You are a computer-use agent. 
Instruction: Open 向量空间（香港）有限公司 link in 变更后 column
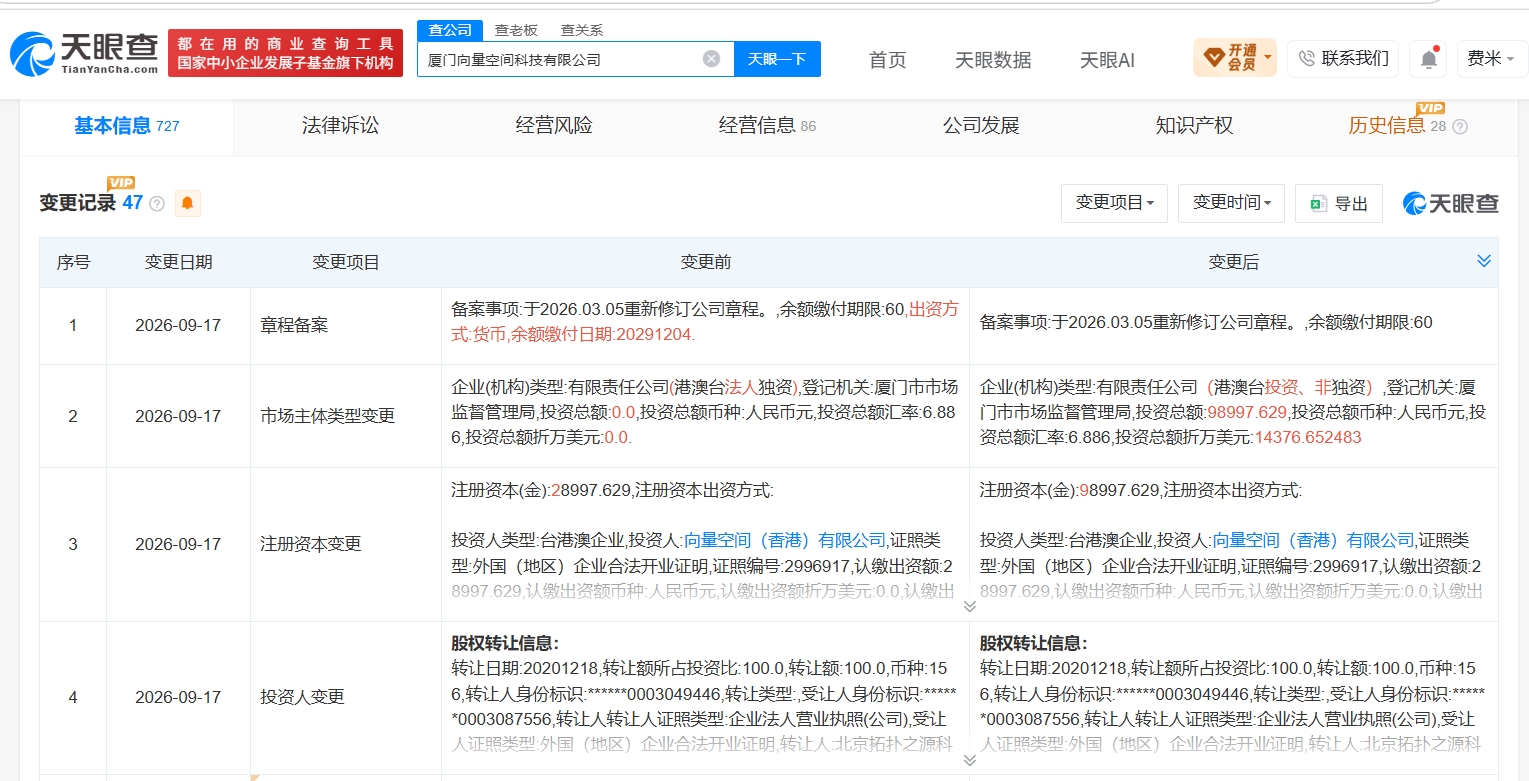(1314, 541)
